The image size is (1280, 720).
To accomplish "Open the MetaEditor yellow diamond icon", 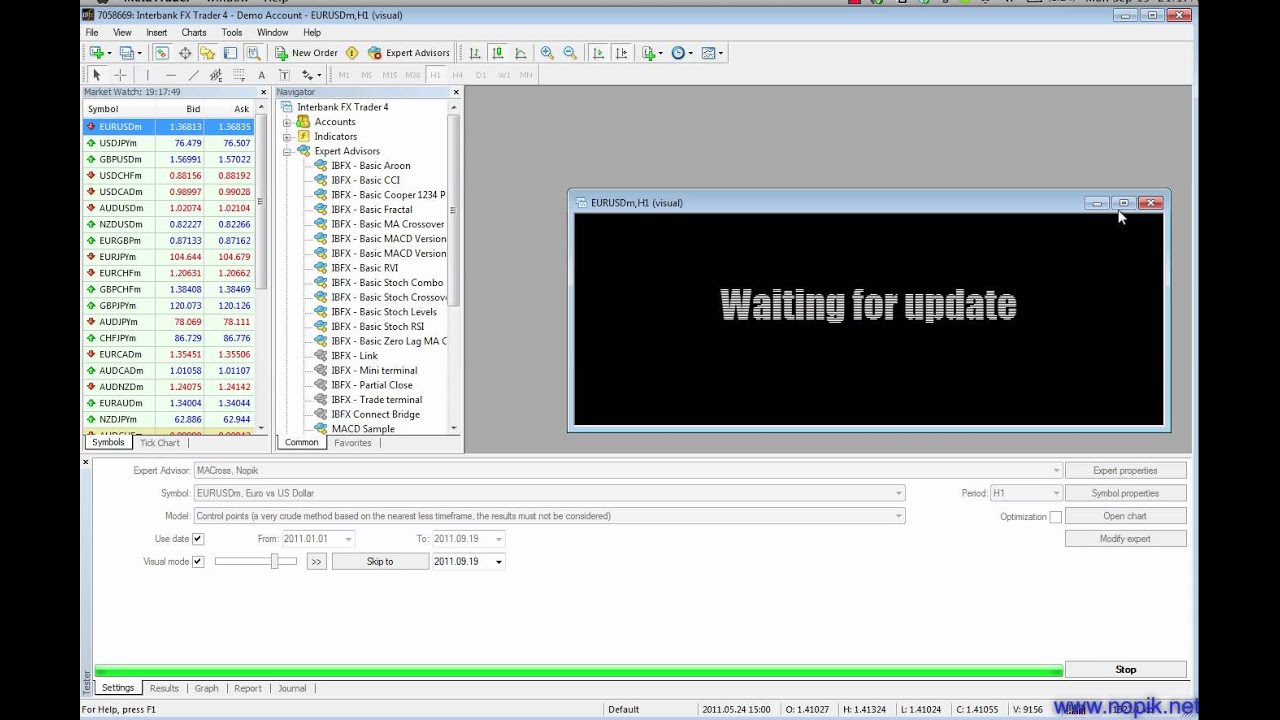I will pos(352,53).
